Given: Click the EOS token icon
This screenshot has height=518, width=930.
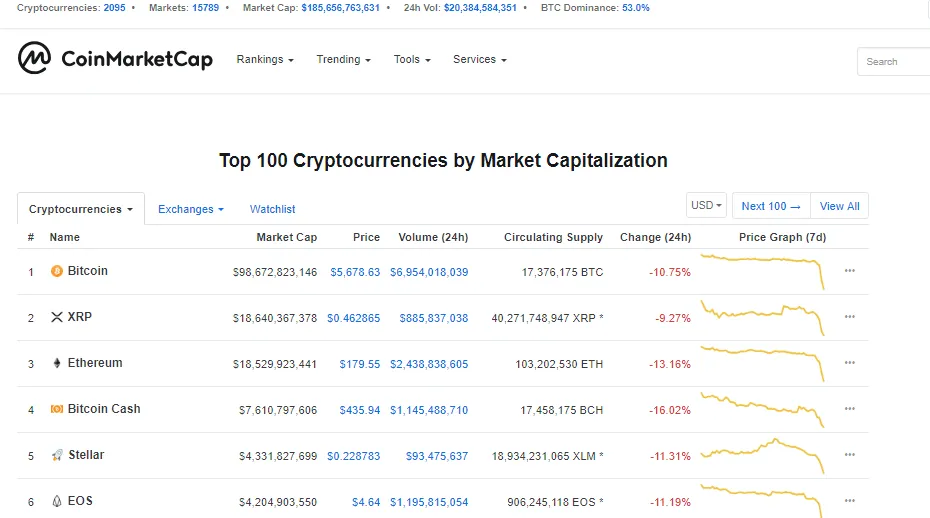Looking at the screenshot, I should pos(57,501).
